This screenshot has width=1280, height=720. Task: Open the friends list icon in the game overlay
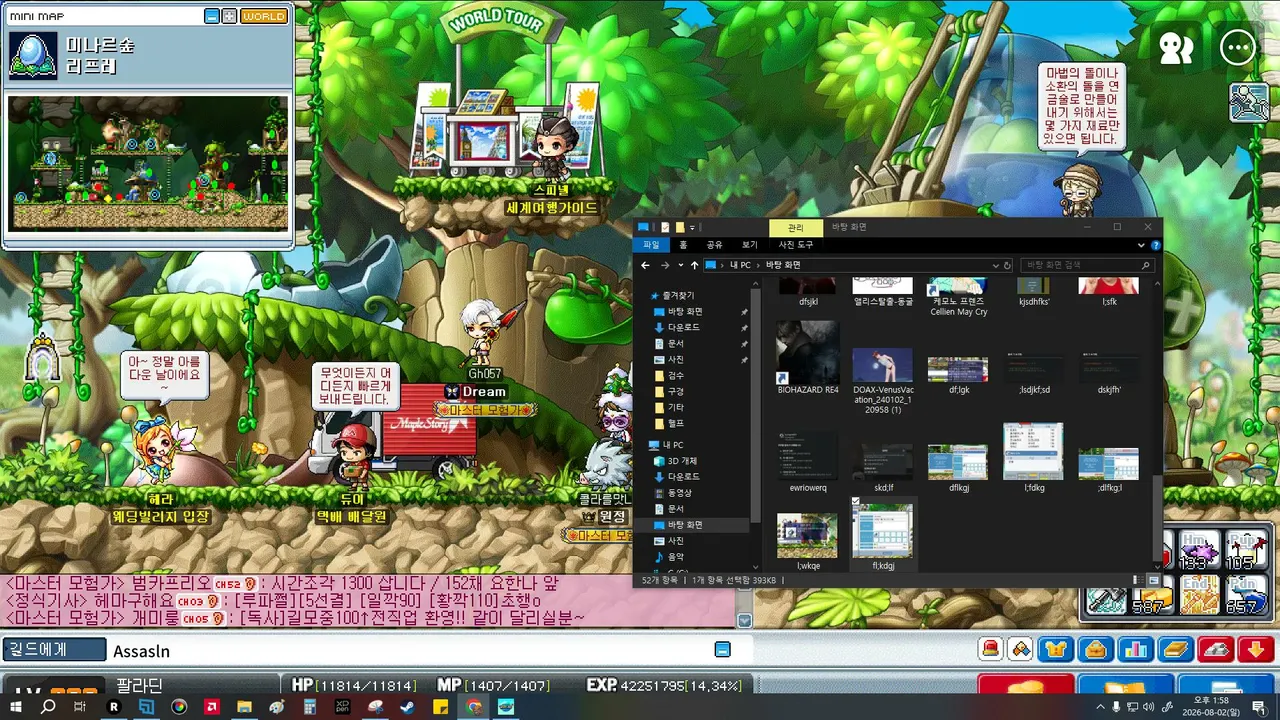pyautogui.click(x=1177, y=46)
